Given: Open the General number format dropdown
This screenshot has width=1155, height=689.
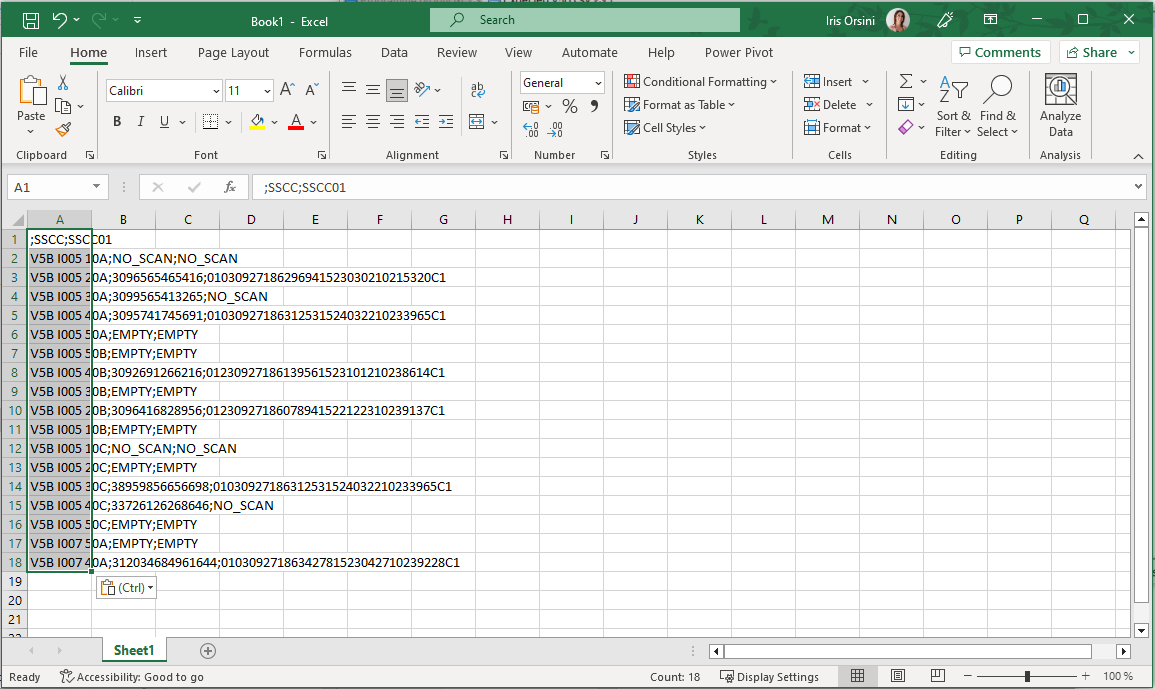Looking at the screenshot, I should [x=598, y=83].
